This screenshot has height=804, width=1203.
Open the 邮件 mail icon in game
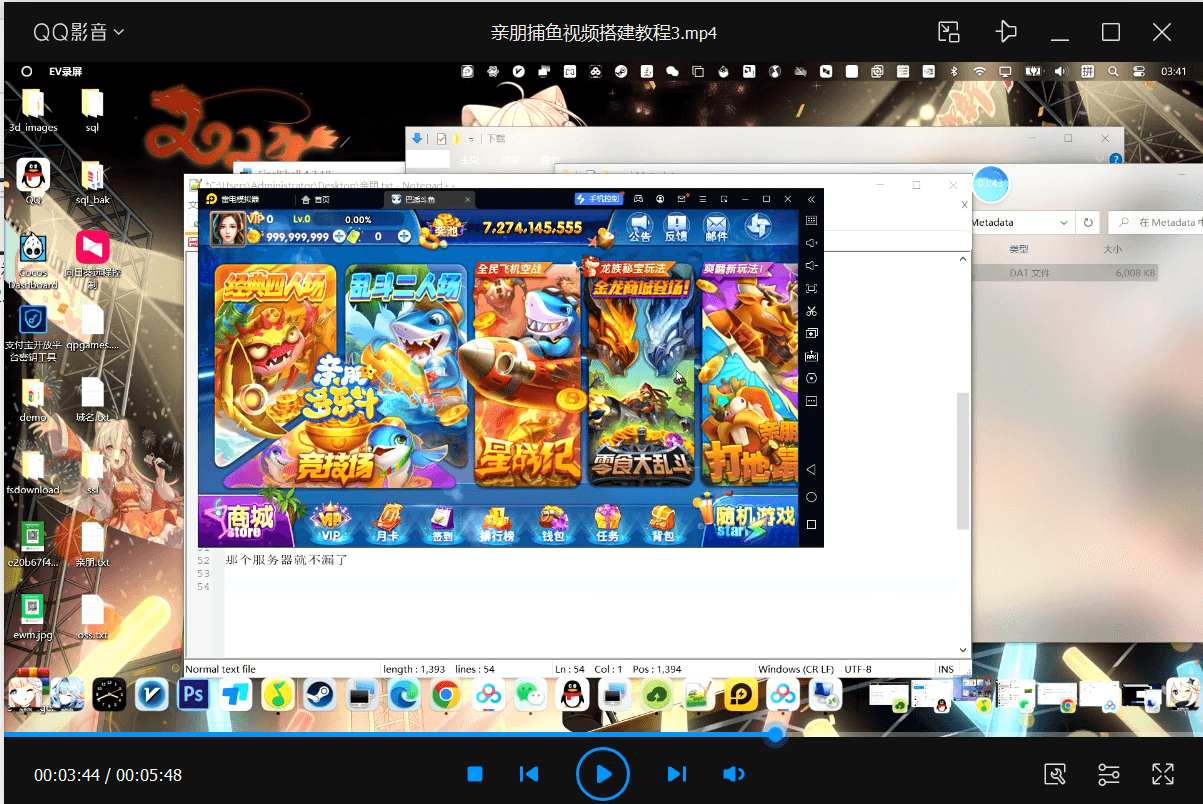(716, 227)
